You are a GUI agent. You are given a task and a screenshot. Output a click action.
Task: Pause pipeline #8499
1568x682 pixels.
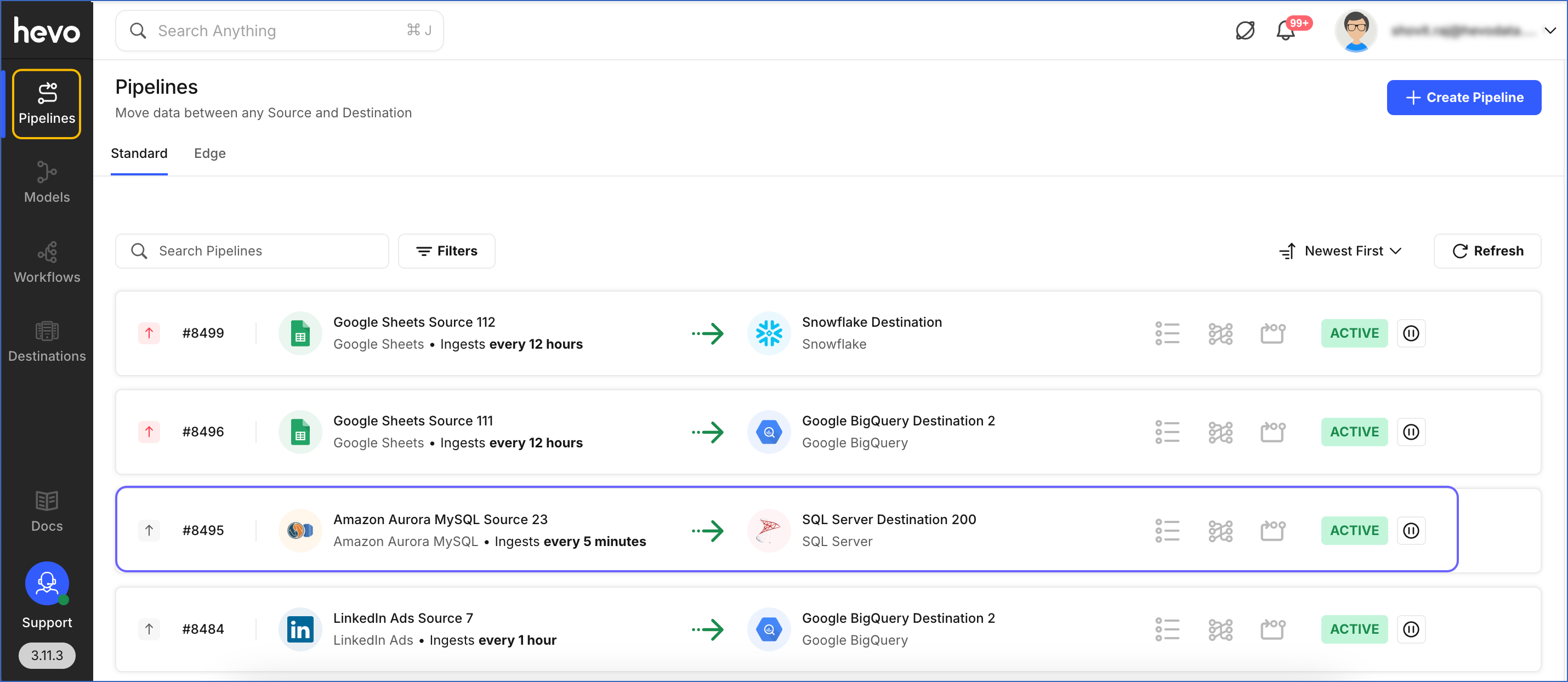tap(1410, 333)
